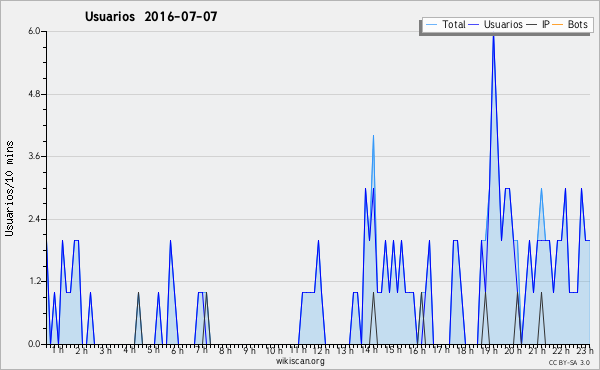600x370 pixels.
Task: Click the 7 h x-axis label
Action: point(201,350)
